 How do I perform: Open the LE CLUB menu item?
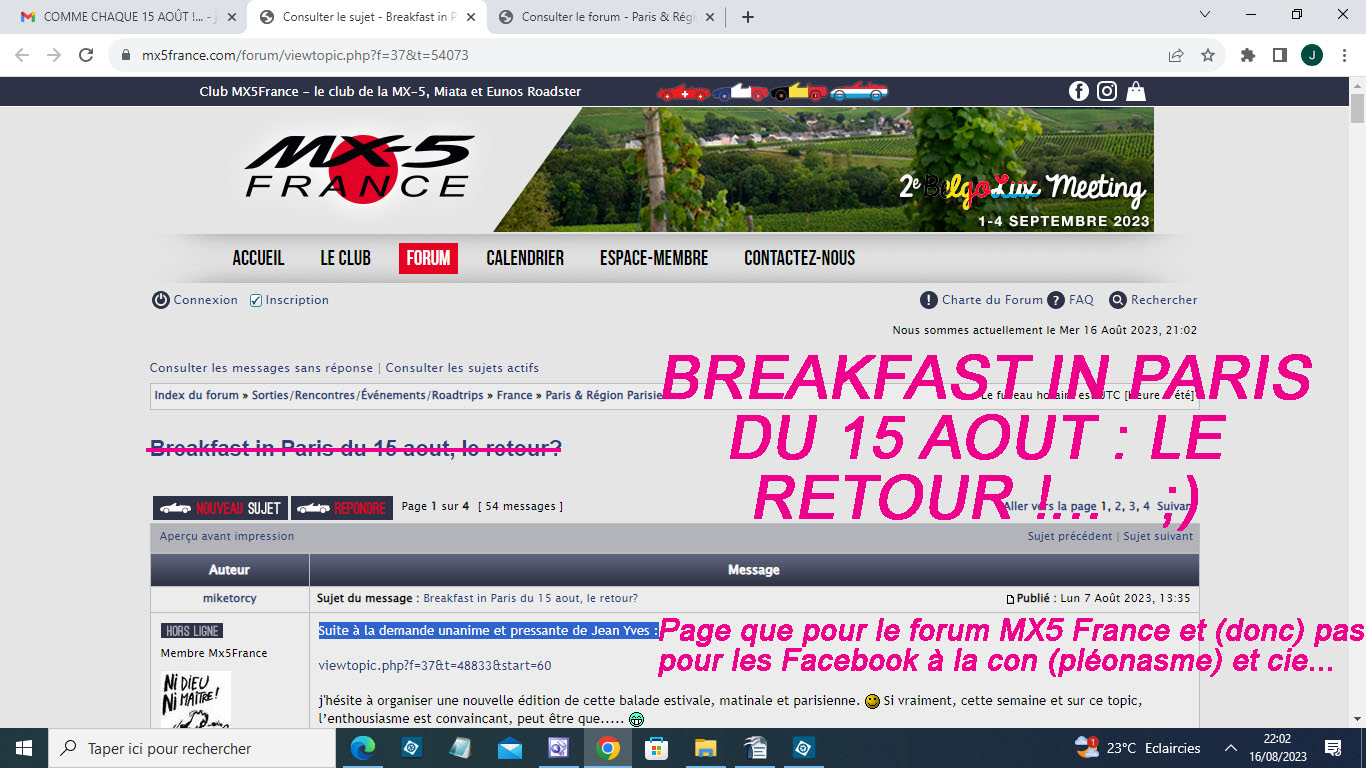346,258
